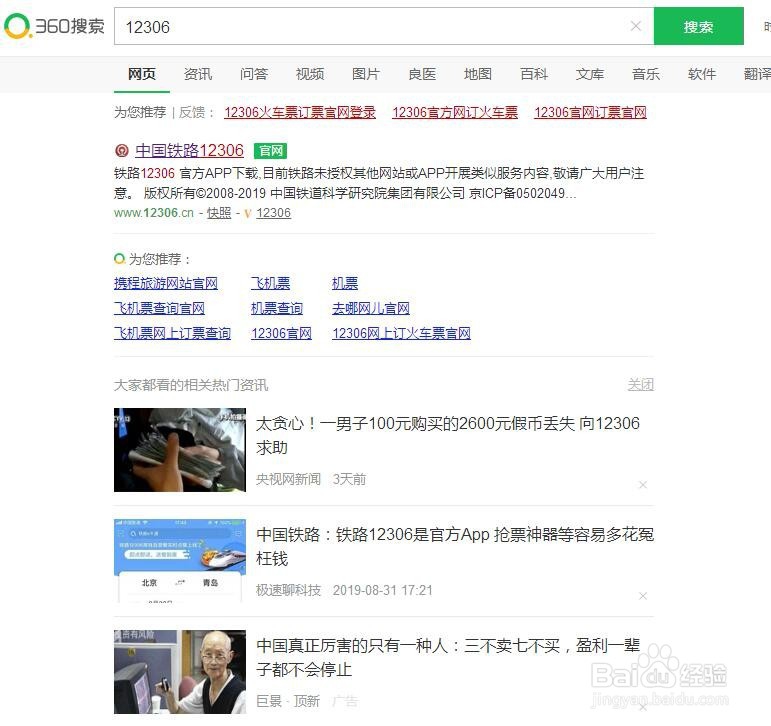Open the www.12306.cn URL
This screenshot has height=726, width=771.
(154, 213)
